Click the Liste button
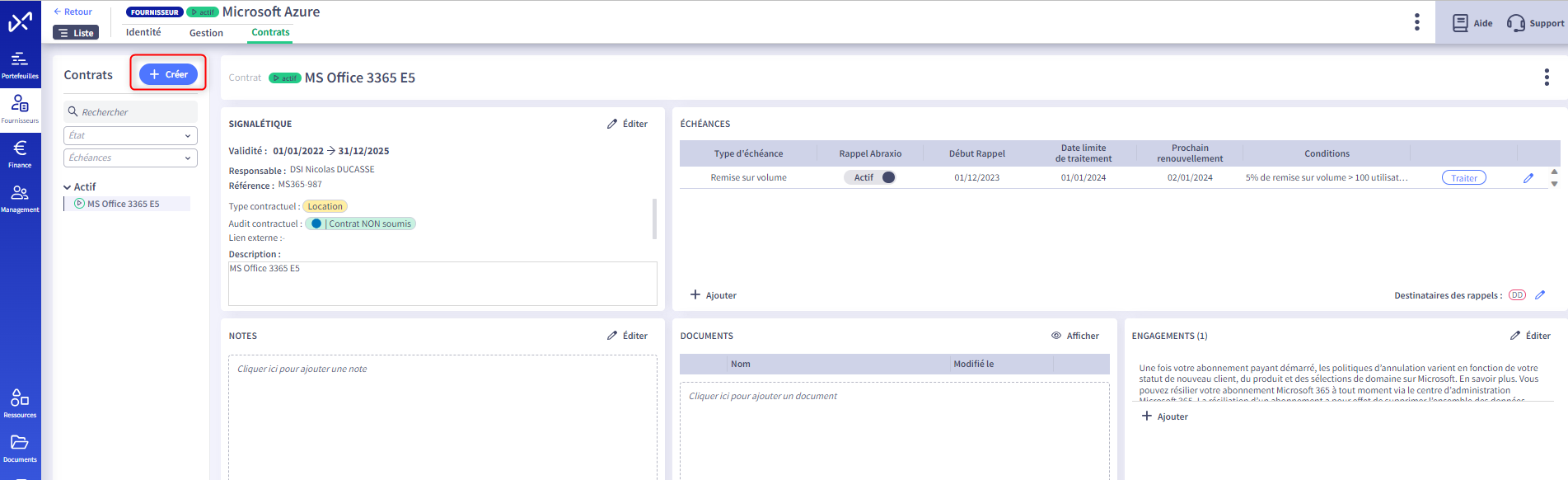This screenshot has height=480, width=1568. click(76, 33)
